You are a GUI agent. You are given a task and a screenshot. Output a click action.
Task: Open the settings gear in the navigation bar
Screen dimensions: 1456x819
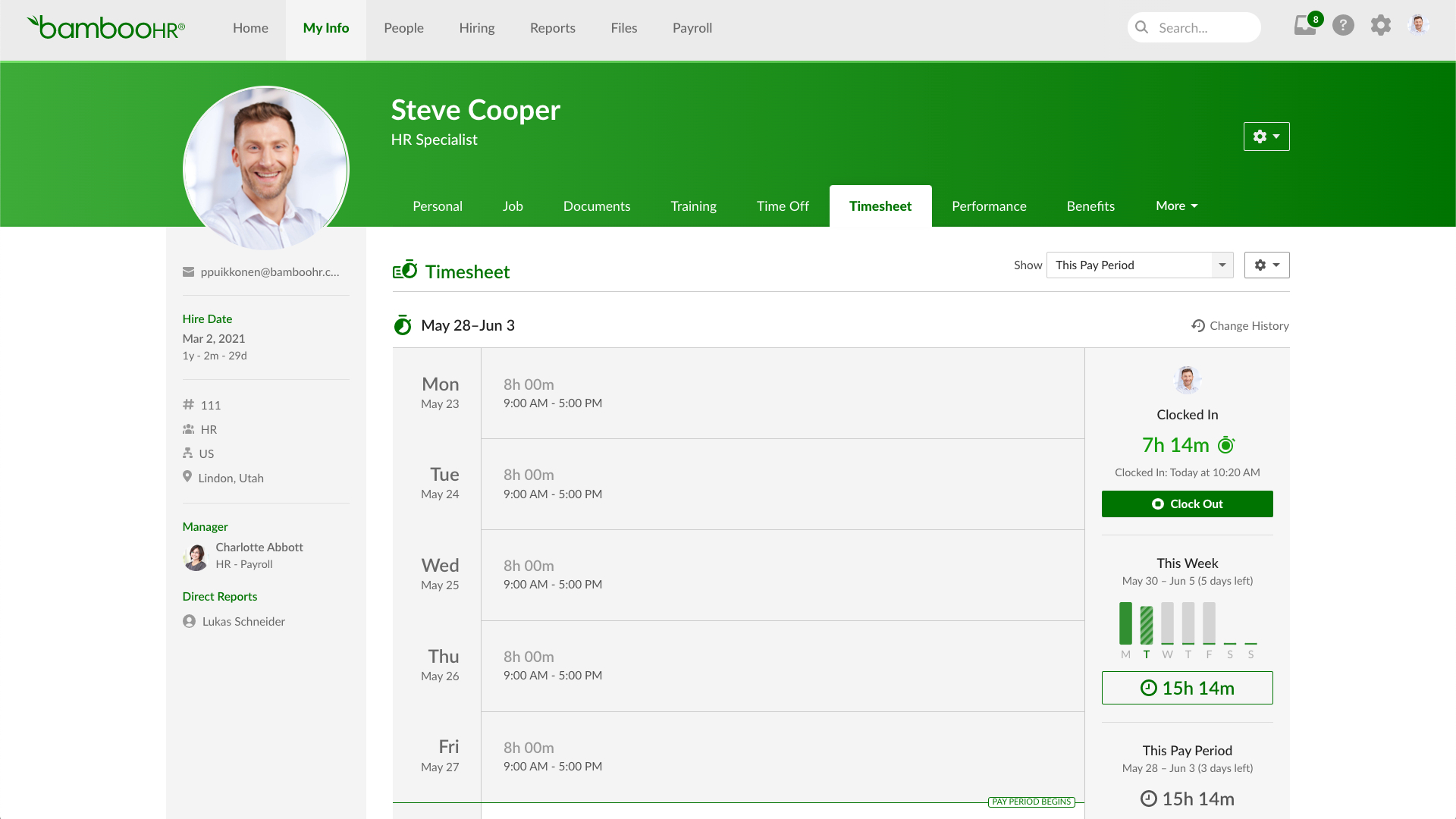1381,26
